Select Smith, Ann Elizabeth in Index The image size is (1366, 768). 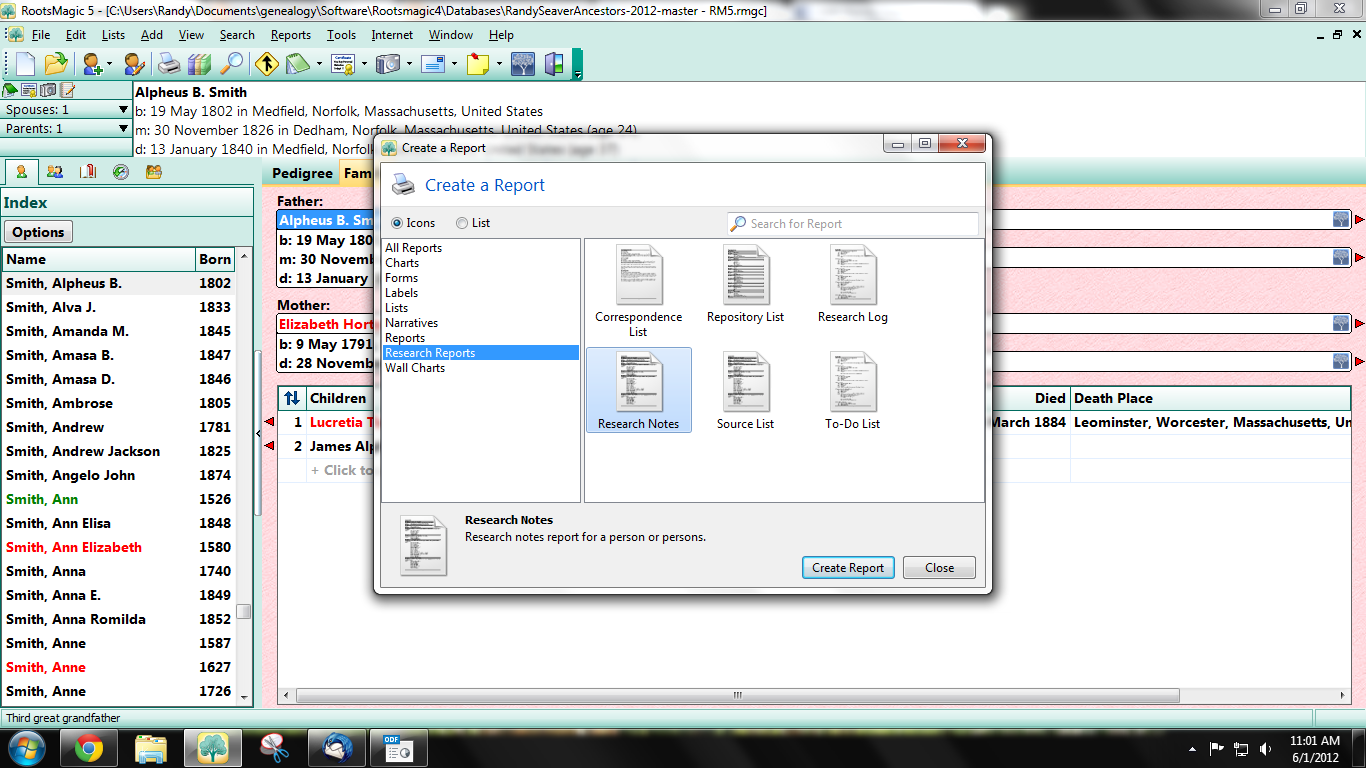(118, 547)
